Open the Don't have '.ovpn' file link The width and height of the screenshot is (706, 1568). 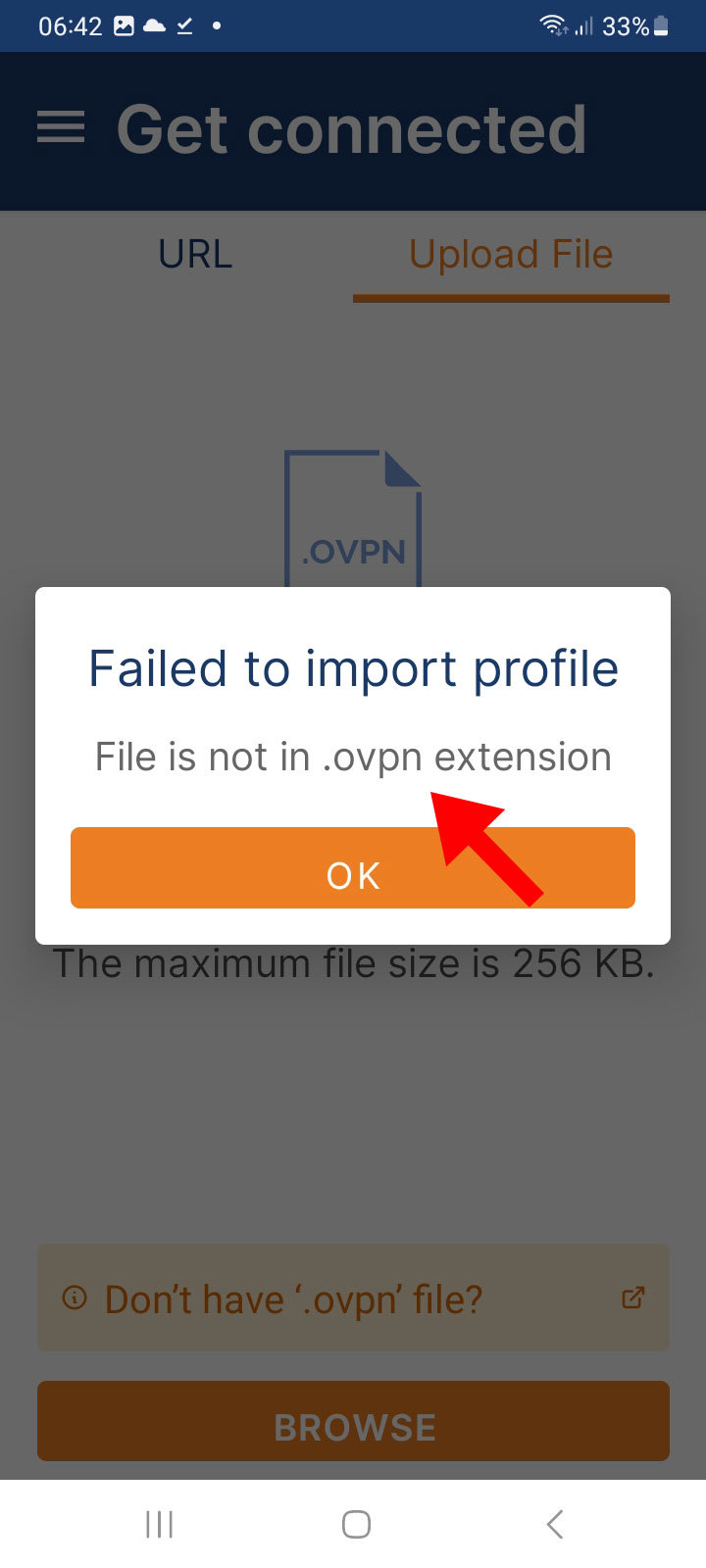click(x=353, y=1298)
